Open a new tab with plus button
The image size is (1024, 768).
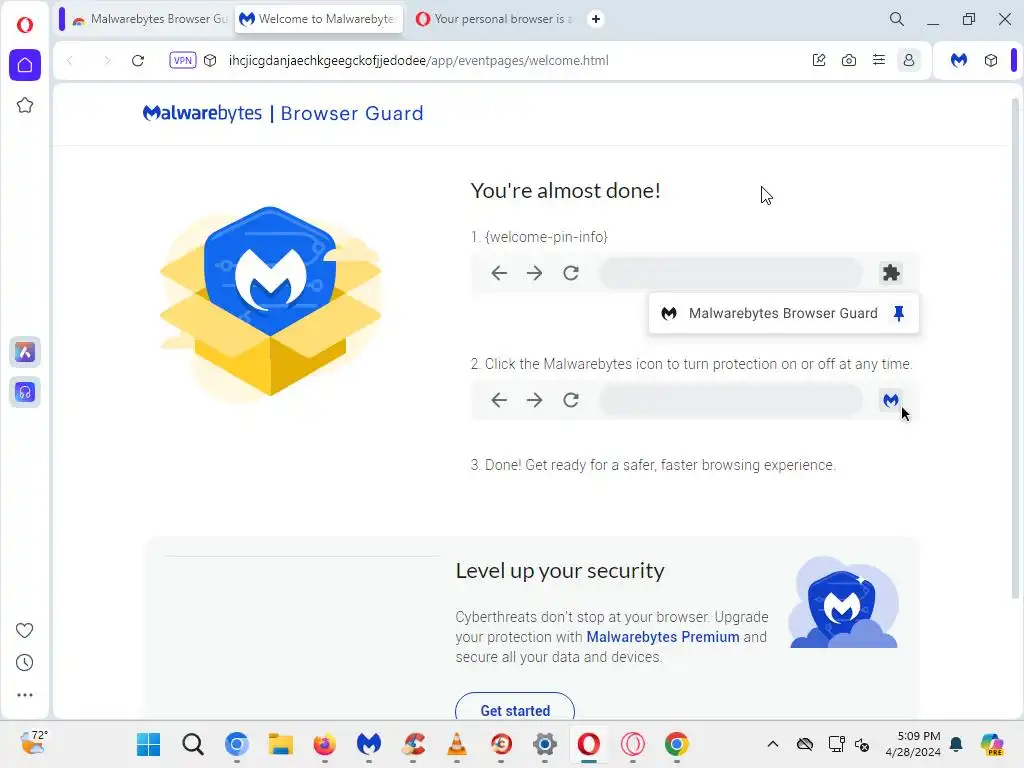point(596,19)
